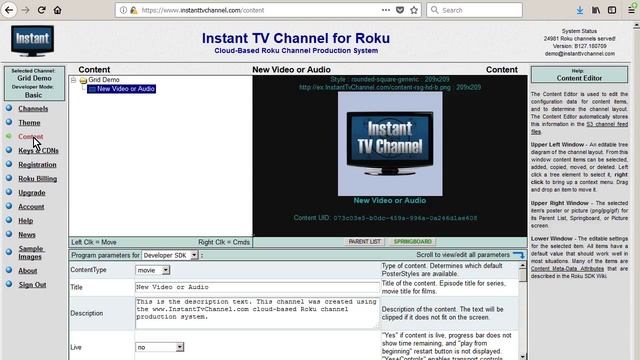Bookmark this page with the star icon
The width and height of the screenshot is (640, 360).
tap(414, 10)
